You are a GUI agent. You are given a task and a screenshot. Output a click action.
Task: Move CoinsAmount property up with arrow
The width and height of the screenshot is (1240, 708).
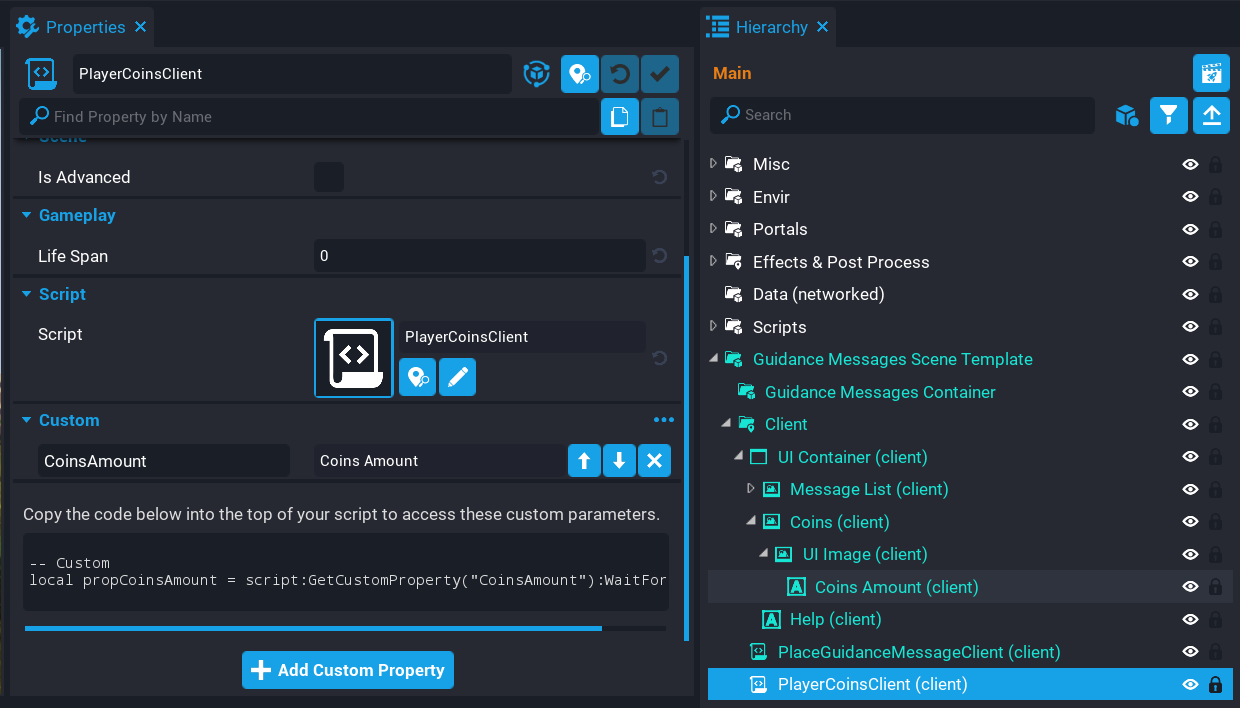584,461
